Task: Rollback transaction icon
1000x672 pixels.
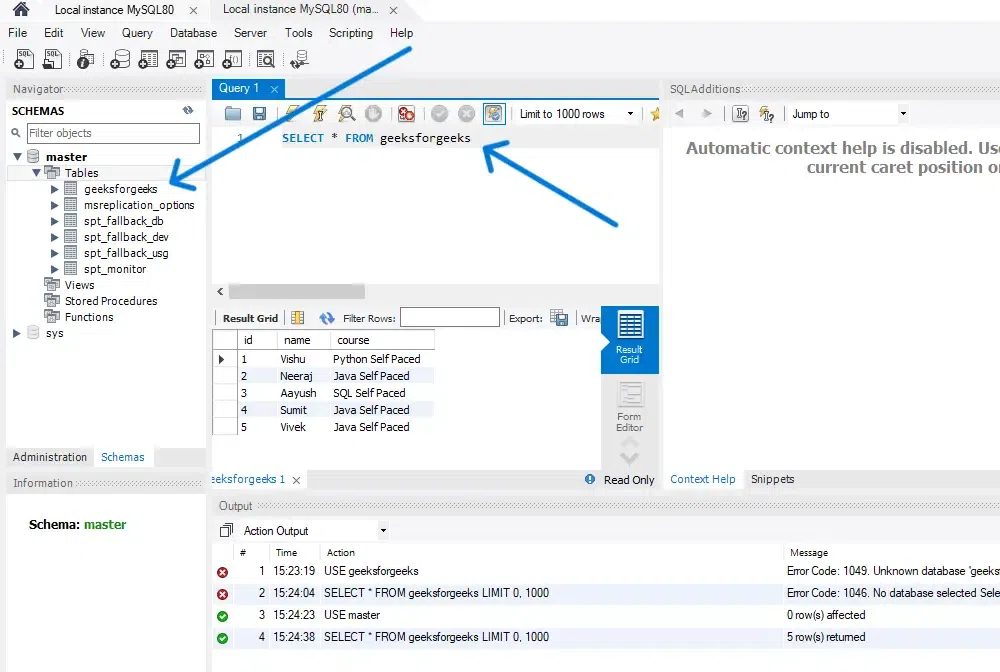Action: pyautogui.click(x=466, y=113)
